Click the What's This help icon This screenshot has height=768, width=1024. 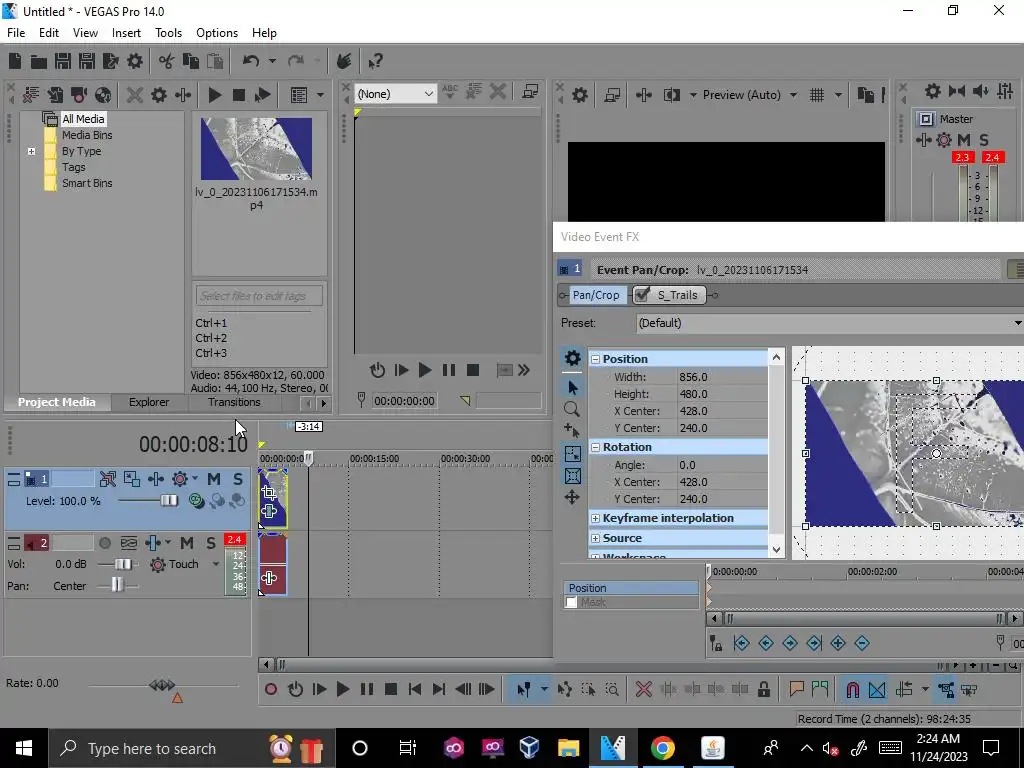[x=375, y=61]
